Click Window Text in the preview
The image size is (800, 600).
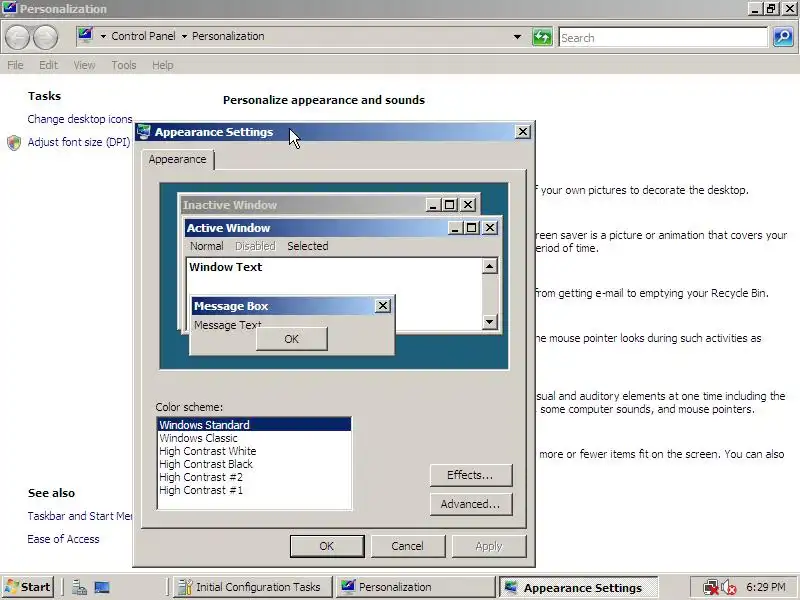click(226, 267)
